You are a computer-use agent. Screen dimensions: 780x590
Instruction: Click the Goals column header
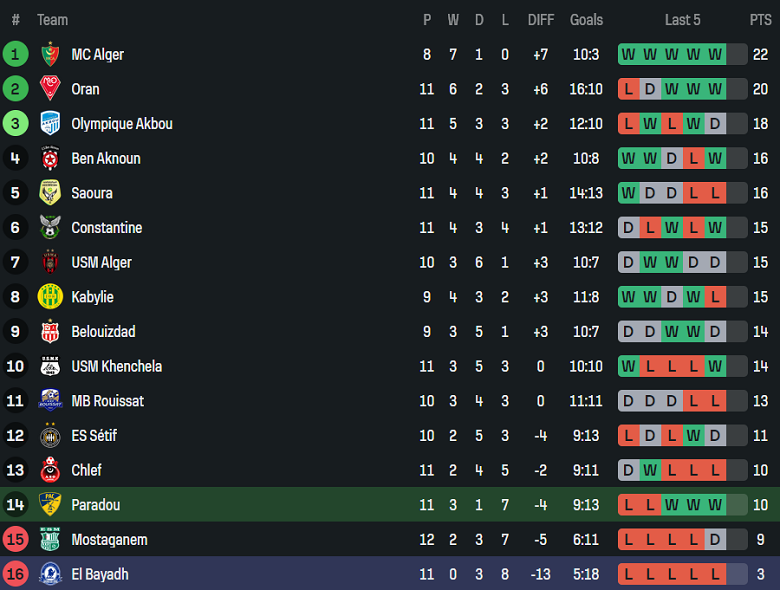(x=587, y=19)
